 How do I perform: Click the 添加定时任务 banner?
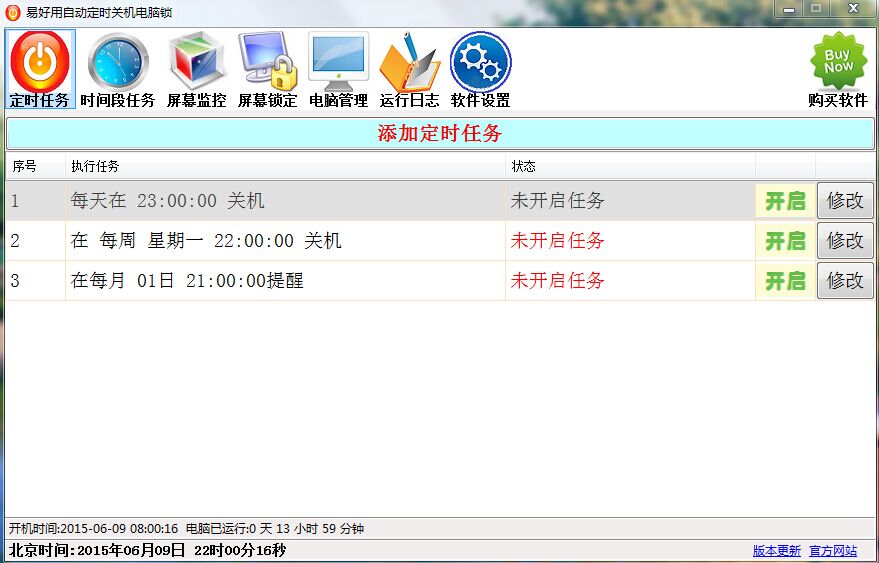pos(439,134)
